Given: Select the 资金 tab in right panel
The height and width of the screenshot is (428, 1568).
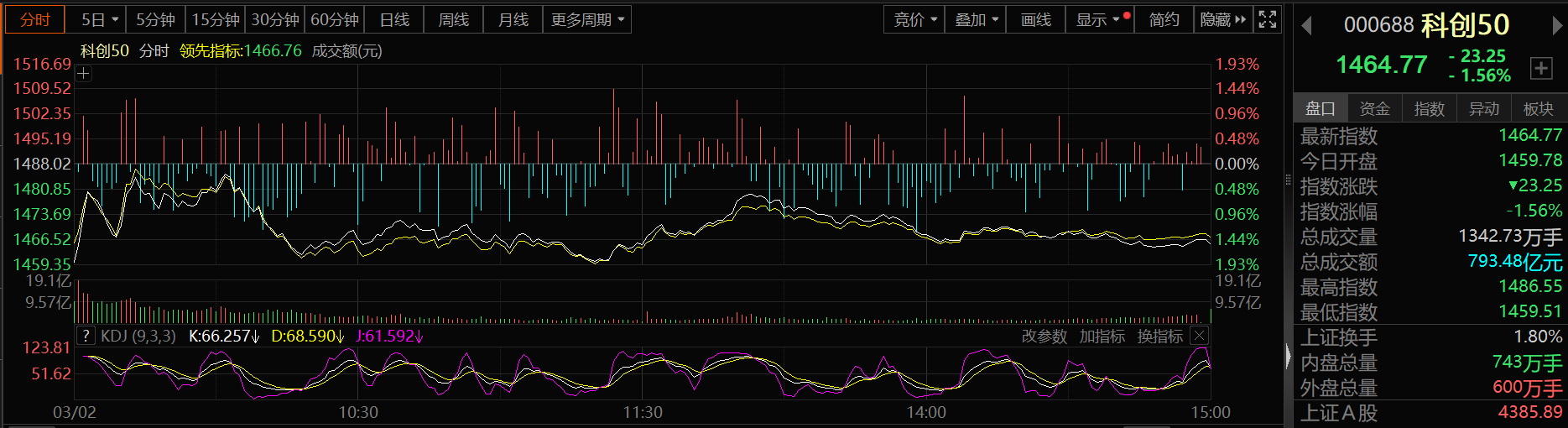Looking at the screenshot, I should [x=1374, y=108].
